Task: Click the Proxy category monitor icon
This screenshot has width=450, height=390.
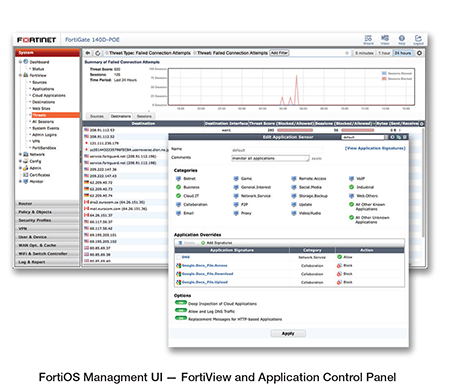Action: pyautogui.click(x=236, y=213)
